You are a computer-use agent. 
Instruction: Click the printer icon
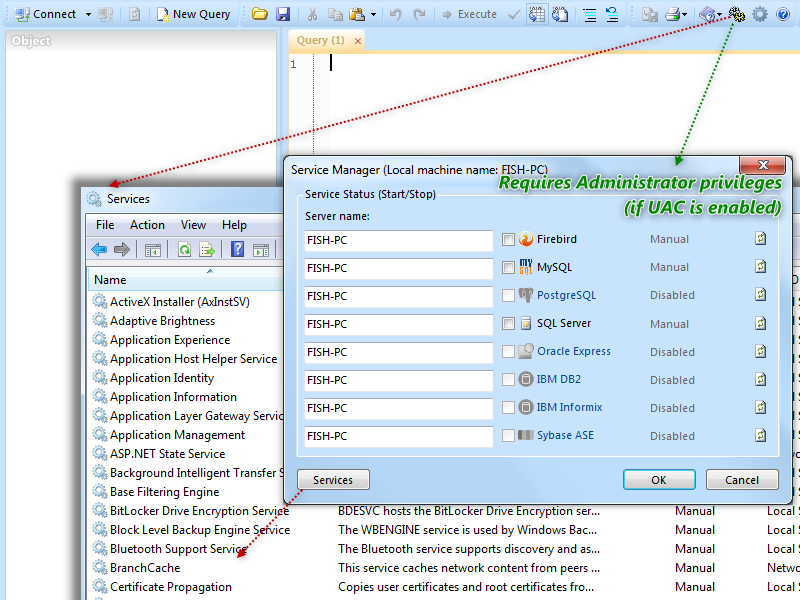point(673,14)
